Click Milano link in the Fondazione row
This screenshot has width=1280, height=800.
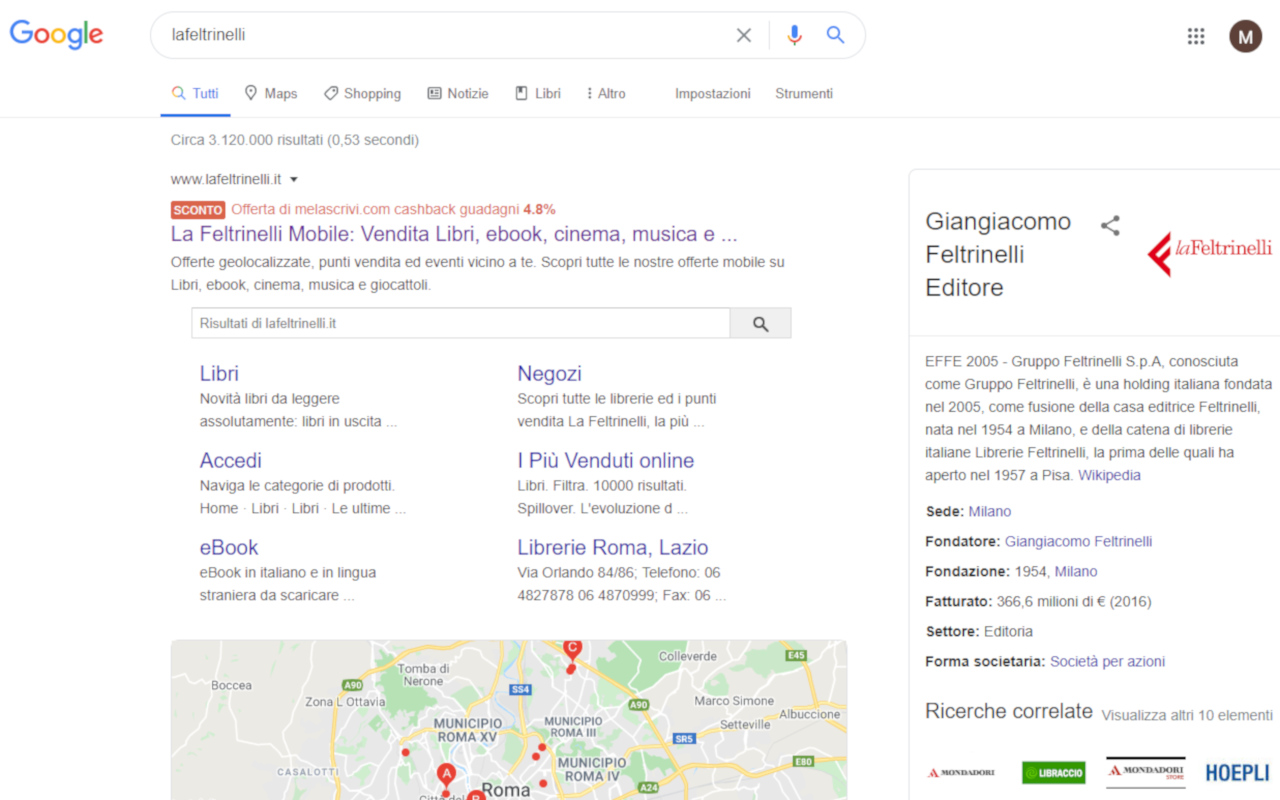[1076, 571]
